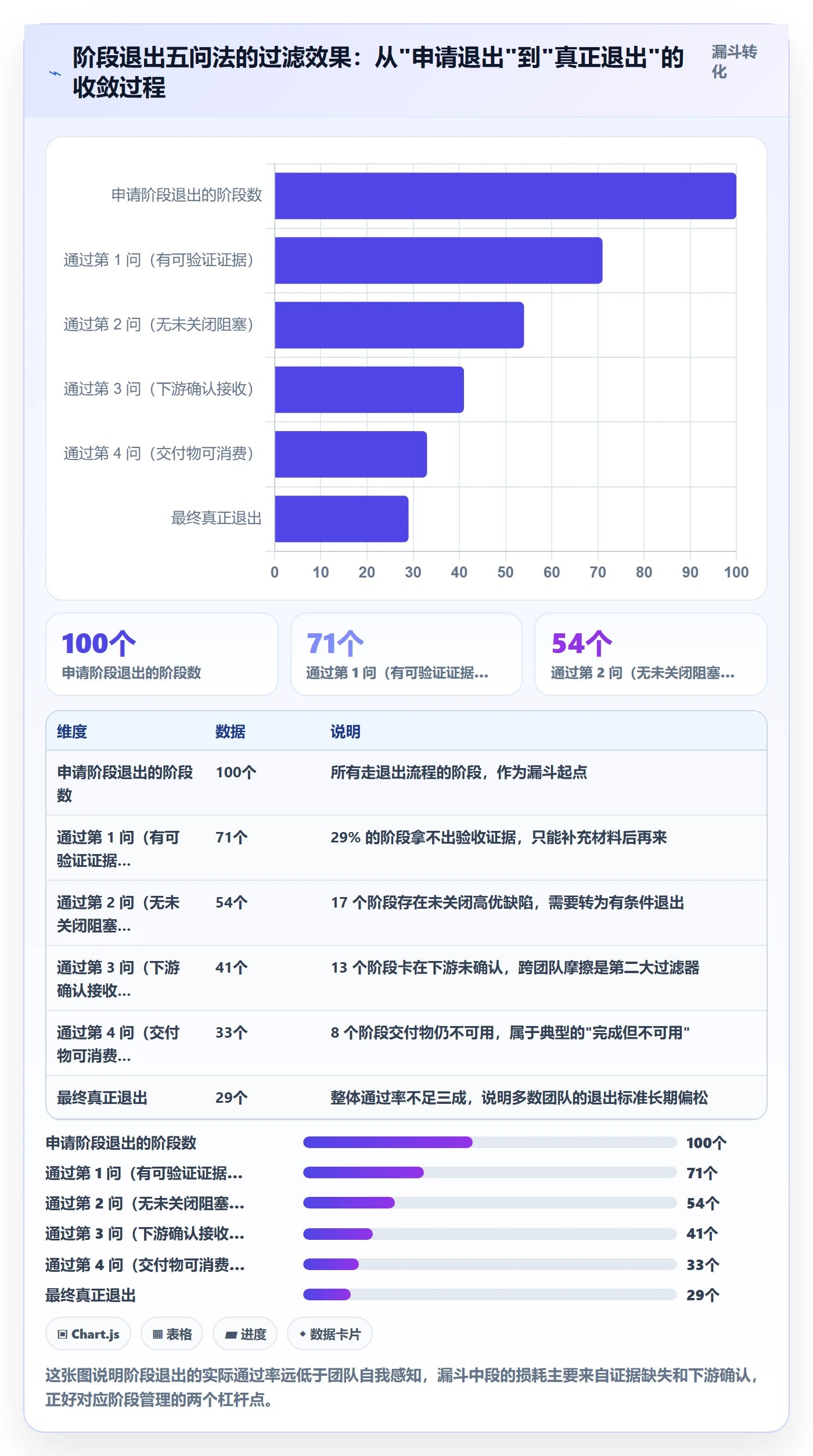Image resolution: width=813 pixels, height=1456 pixels.
Task: Click the 说明 column header
Action: tap(346, 731)
